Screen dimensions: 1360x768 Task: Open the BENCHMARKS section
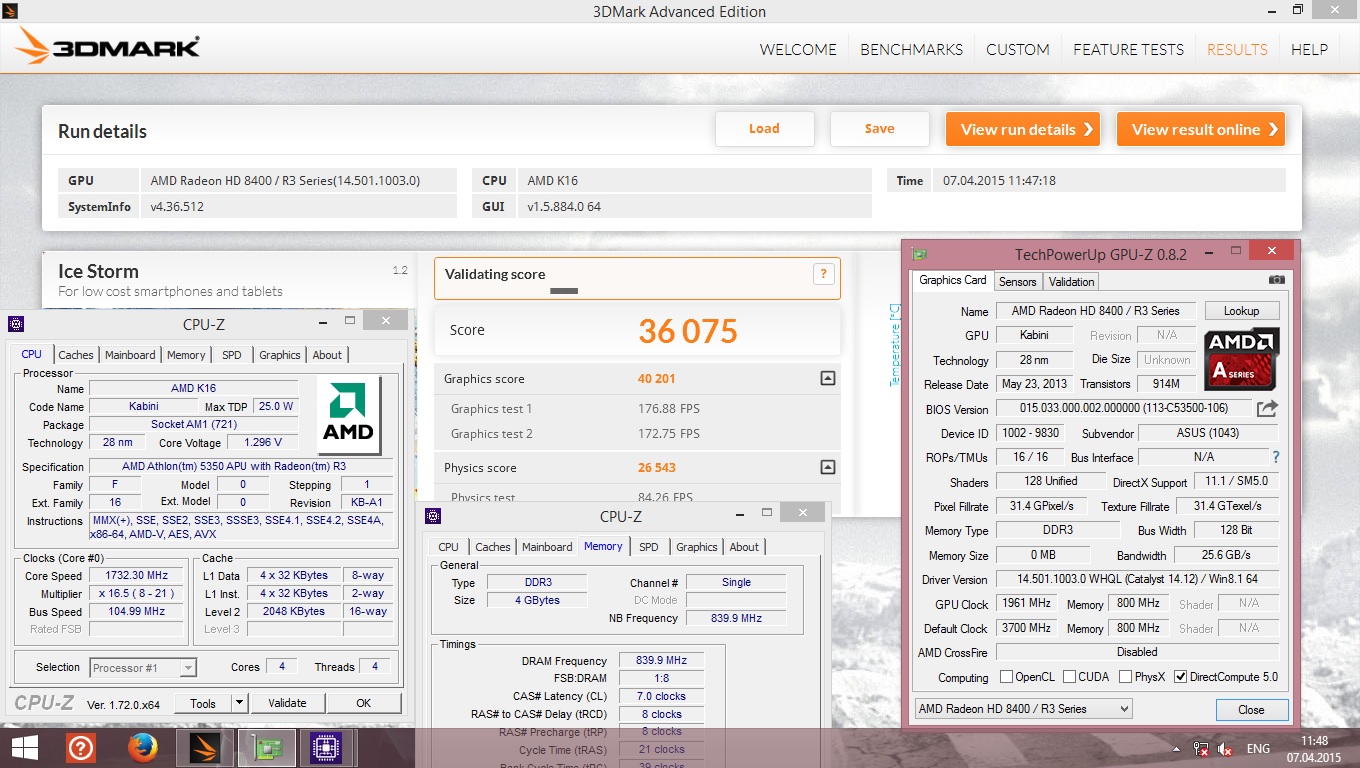[912, 49]
